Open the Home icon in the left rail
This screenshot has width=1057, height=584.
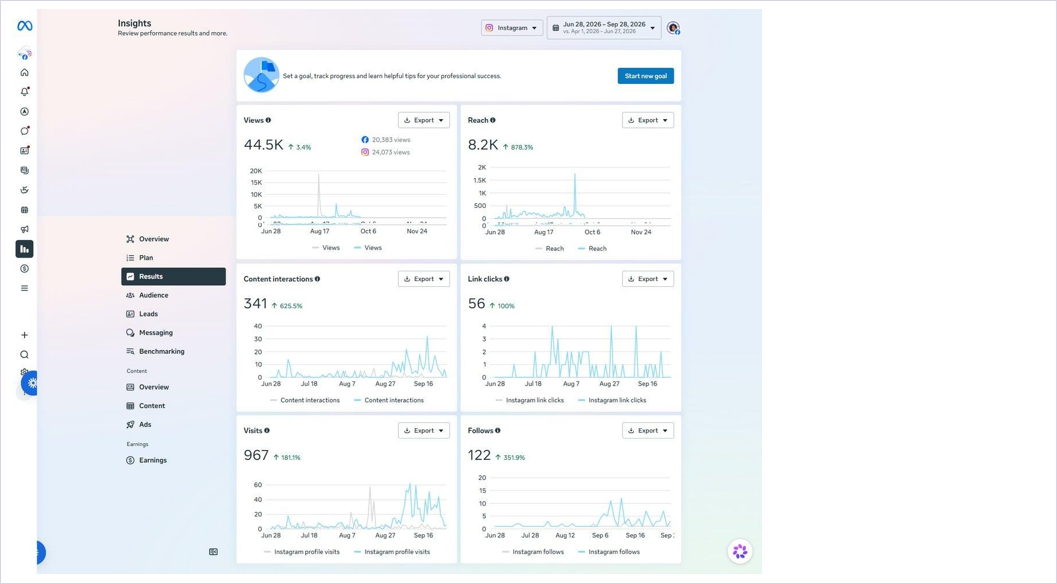tap(24, 72)
